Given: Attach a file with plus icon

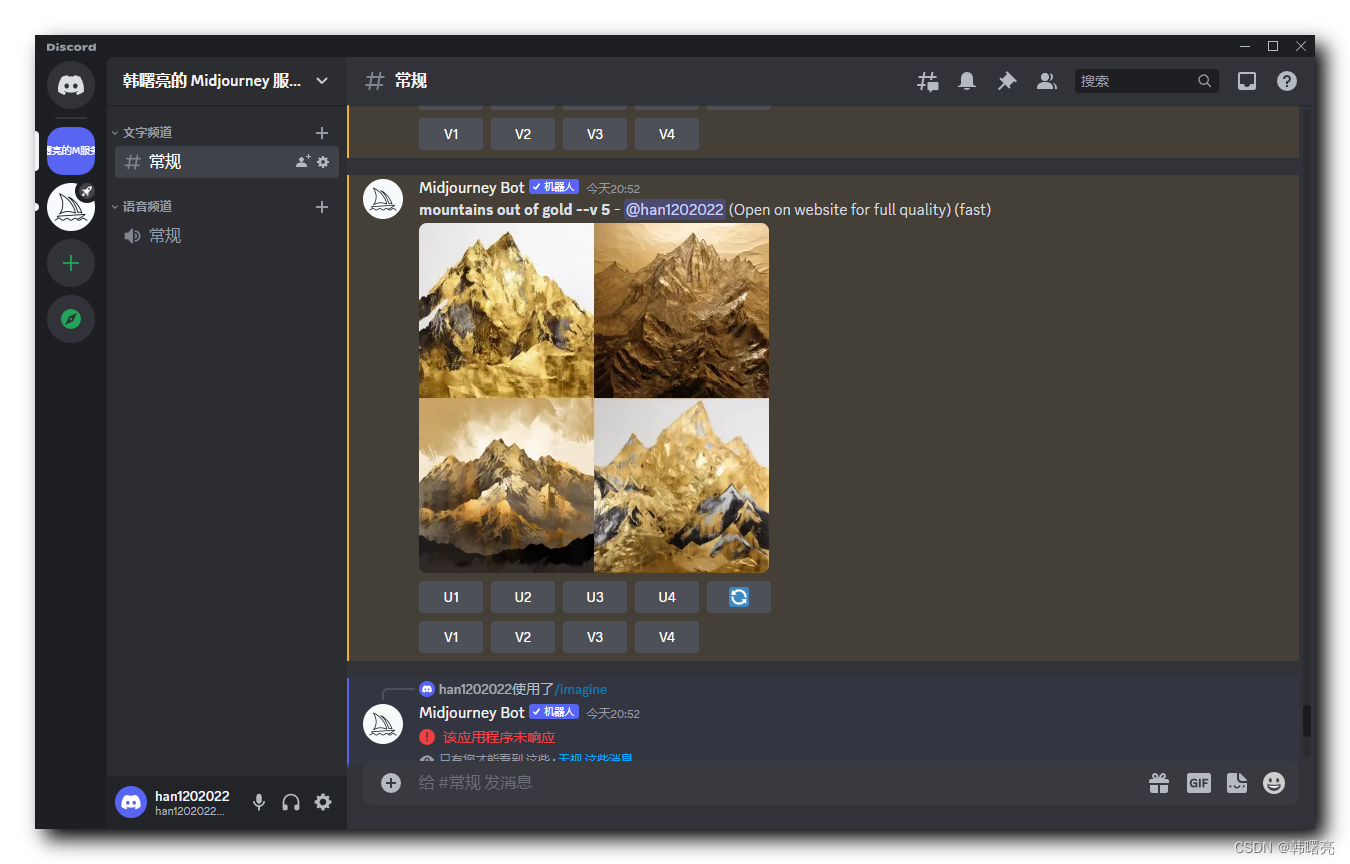Looking at the screenshot, I should click(x=391, y=783).
